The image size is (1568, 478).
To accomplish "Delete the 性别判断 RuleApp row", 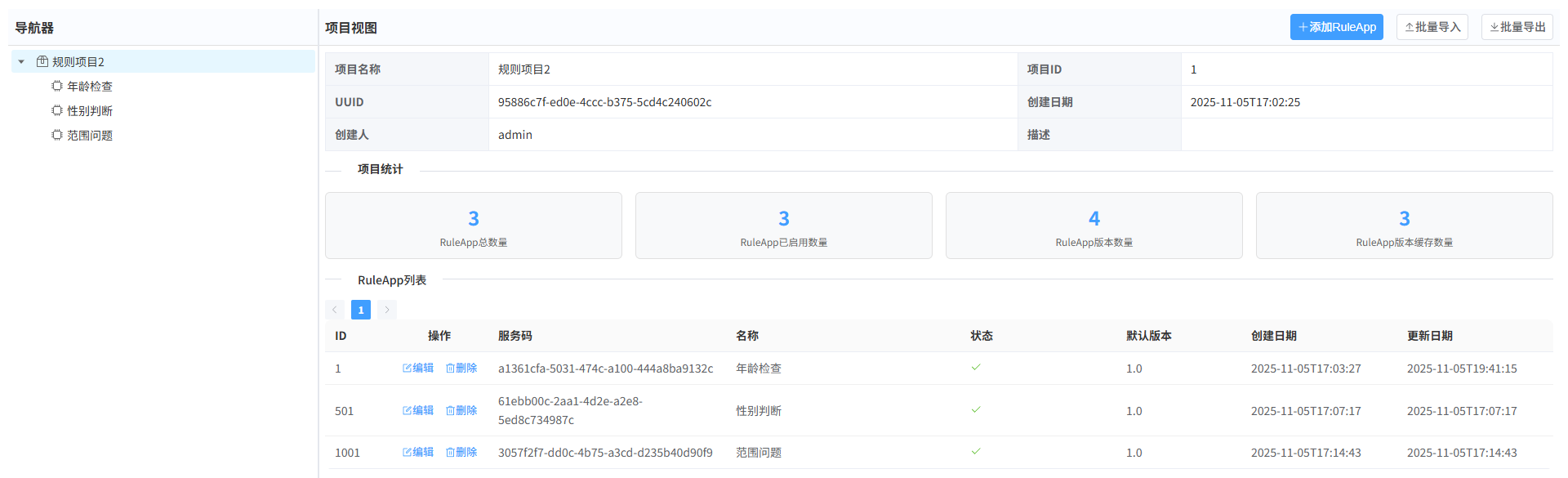I will point(461,411).
